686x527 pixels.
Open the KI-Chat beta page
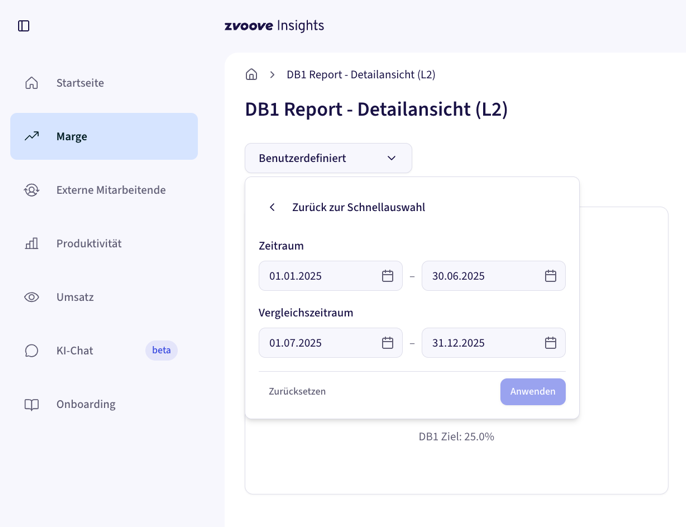[75, 351]
